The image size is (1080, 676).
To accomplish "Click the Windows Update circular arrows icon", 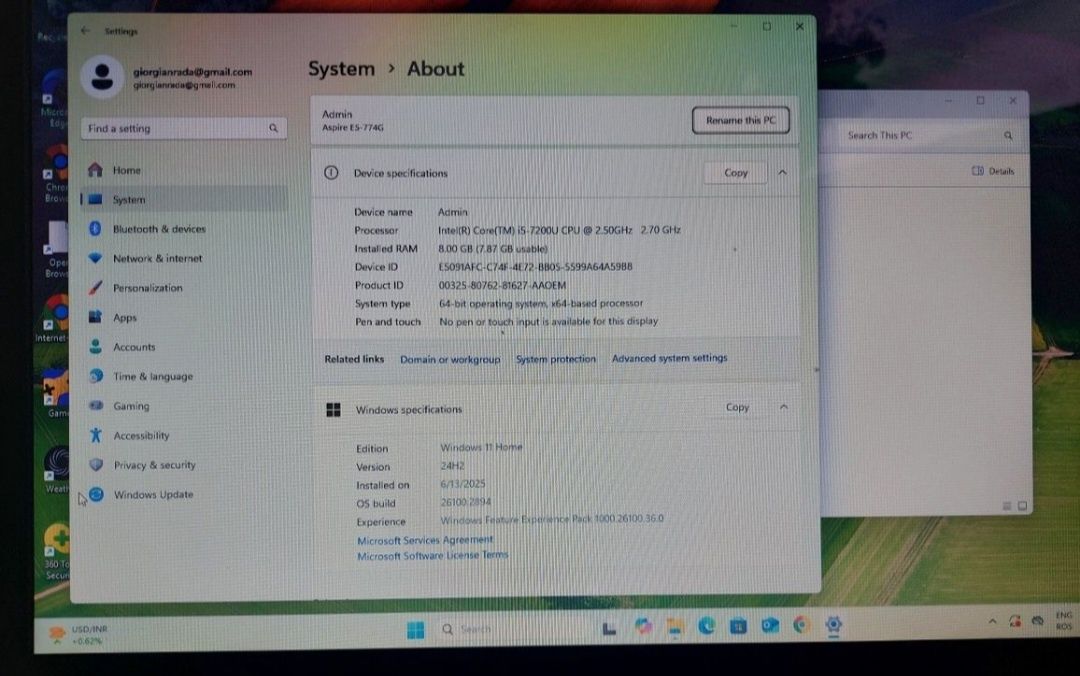I will (96, 494).
